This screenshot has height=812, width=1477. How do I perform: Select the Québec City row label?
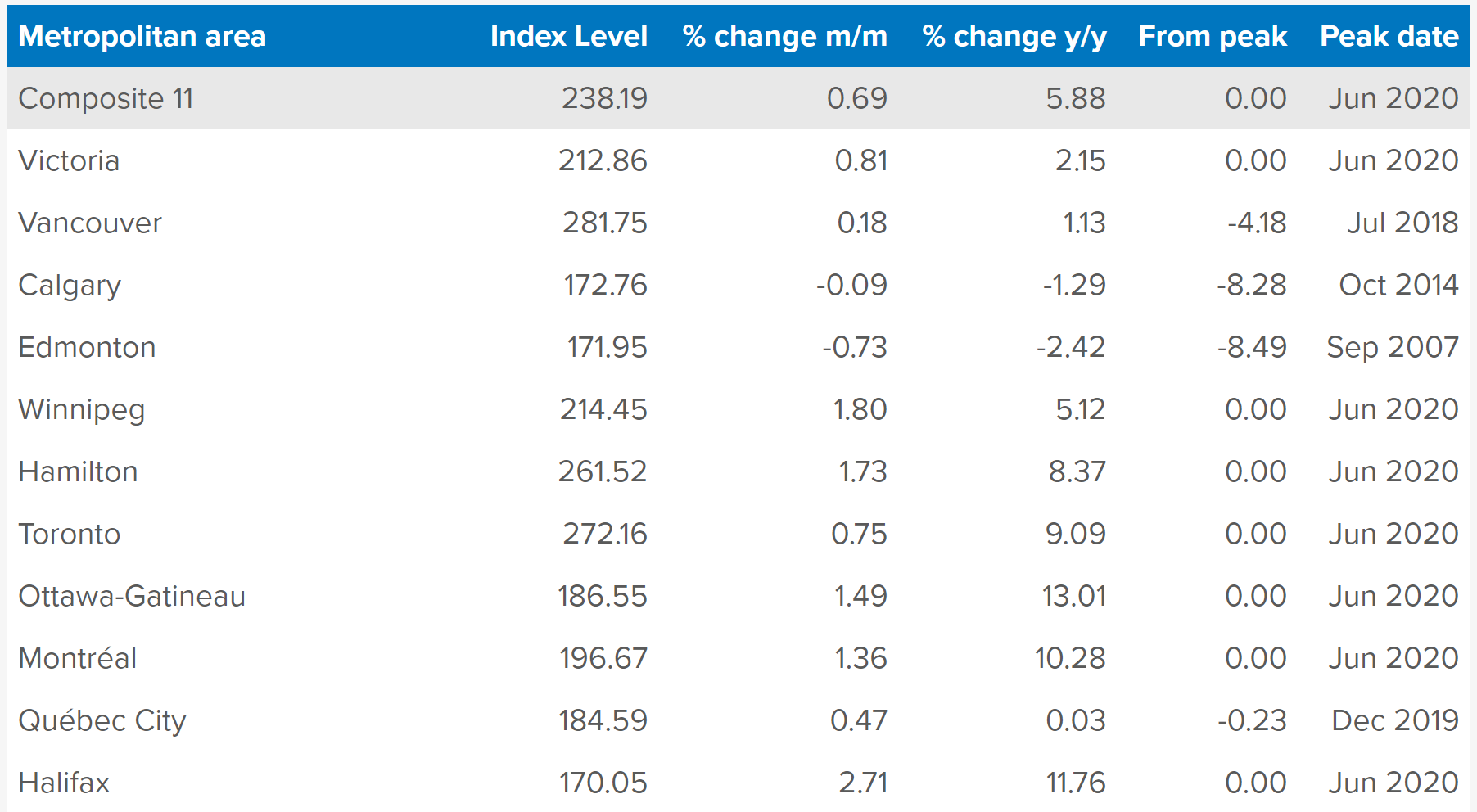102,720
